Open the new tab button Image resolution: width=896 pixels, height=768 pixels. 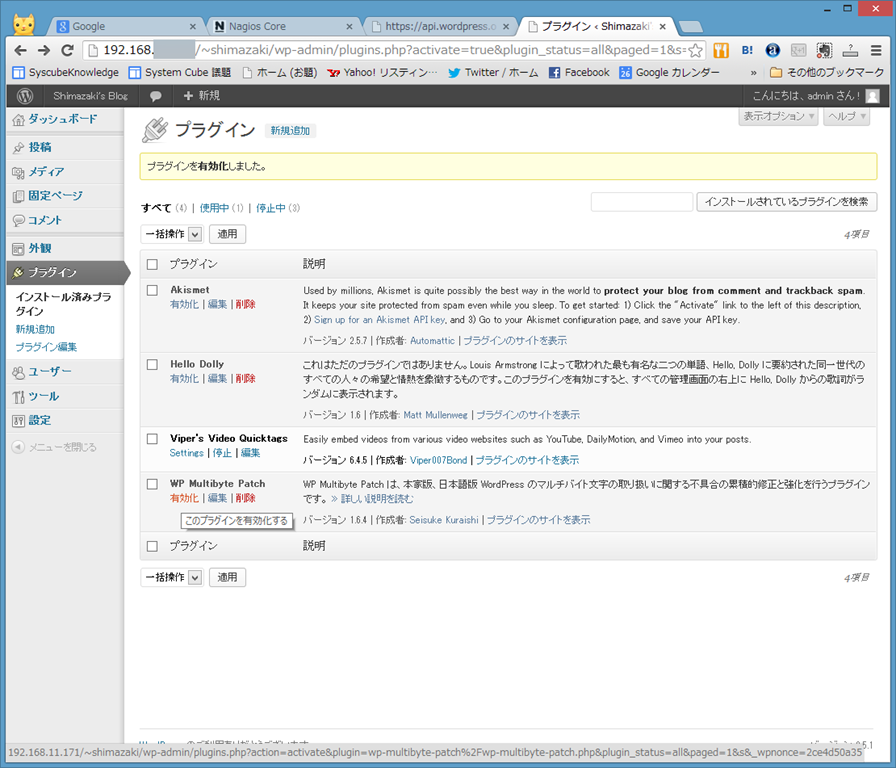click(x=691, y=27)
